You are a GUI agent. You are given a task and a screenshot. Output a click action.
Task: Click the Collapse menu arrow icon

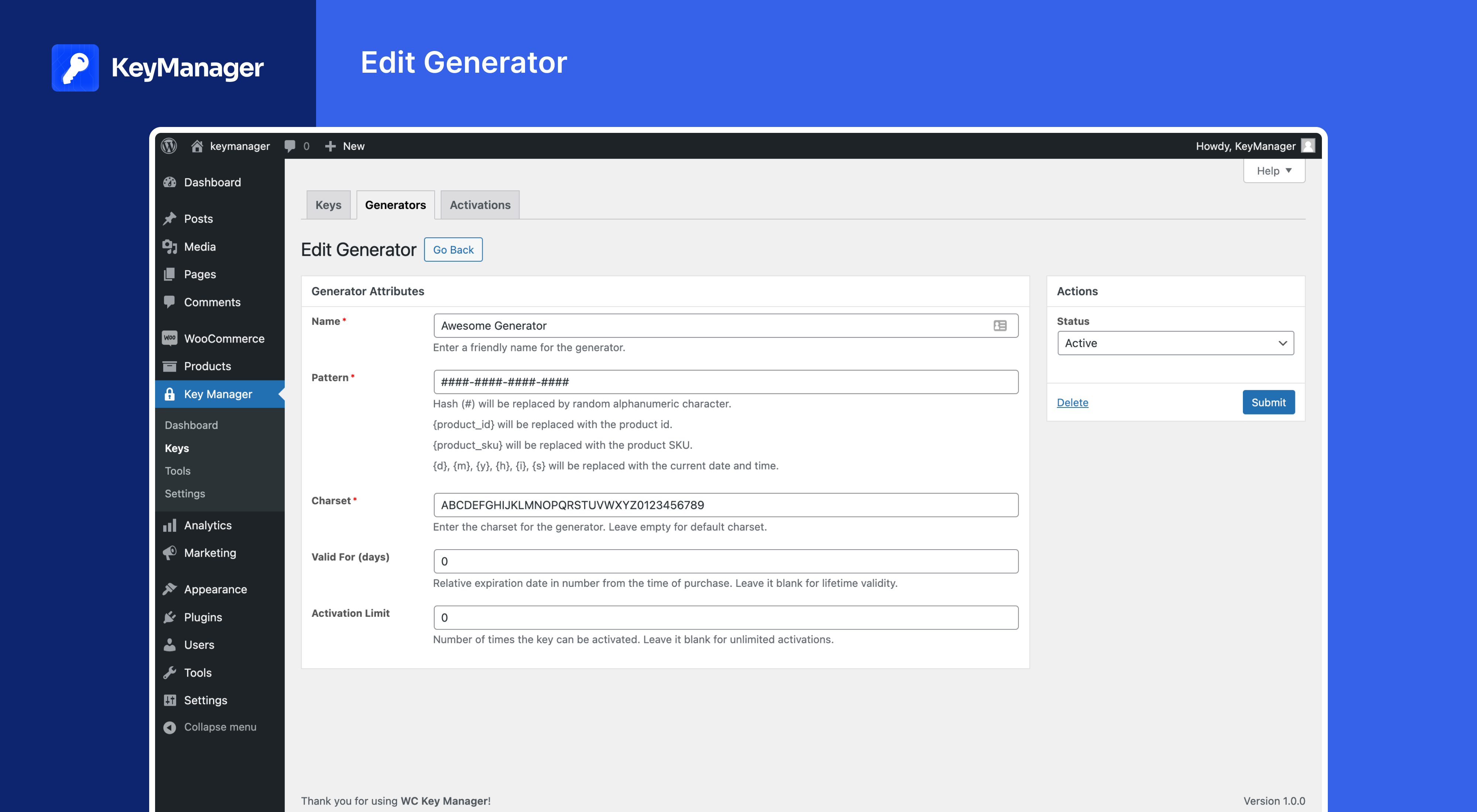point(170,727)
